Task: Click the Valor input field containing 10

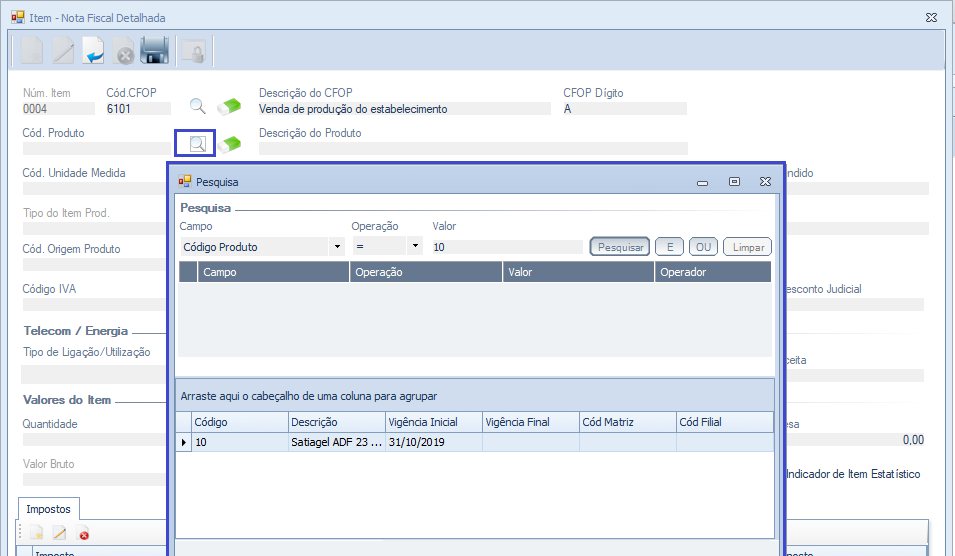Action: tap(507, 246)
